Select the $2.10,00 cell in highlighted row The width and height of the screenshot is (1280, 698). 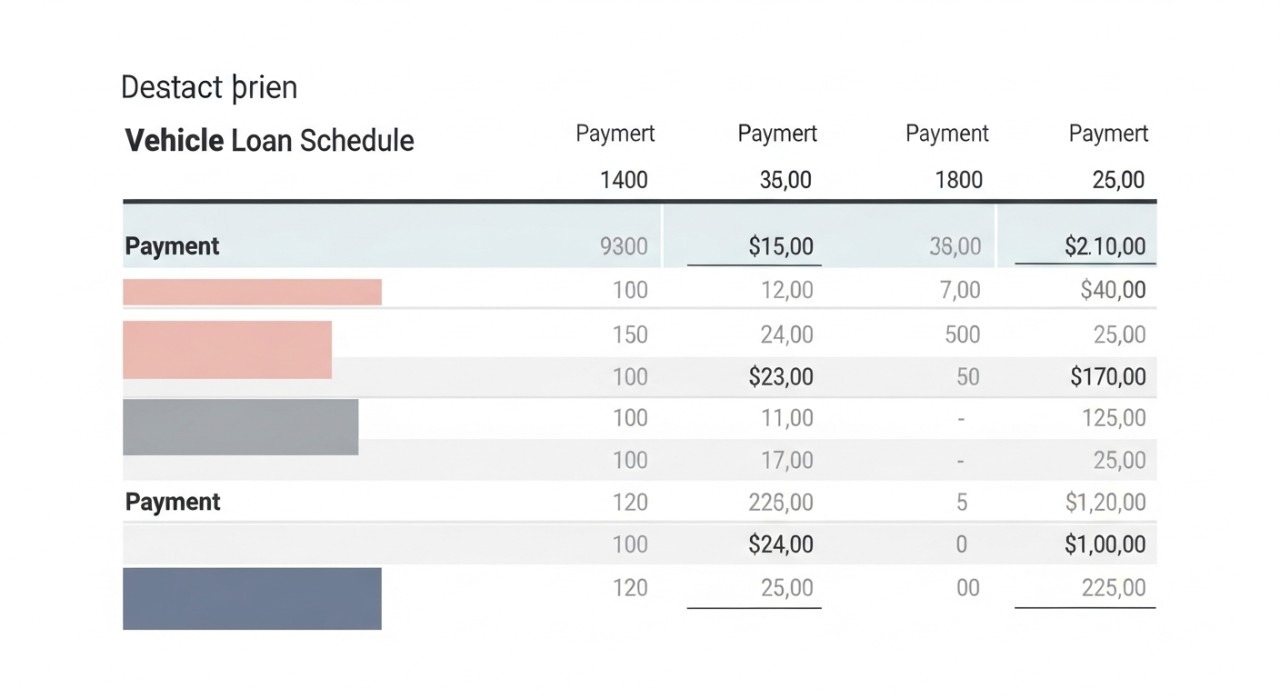coord(1105,246)
